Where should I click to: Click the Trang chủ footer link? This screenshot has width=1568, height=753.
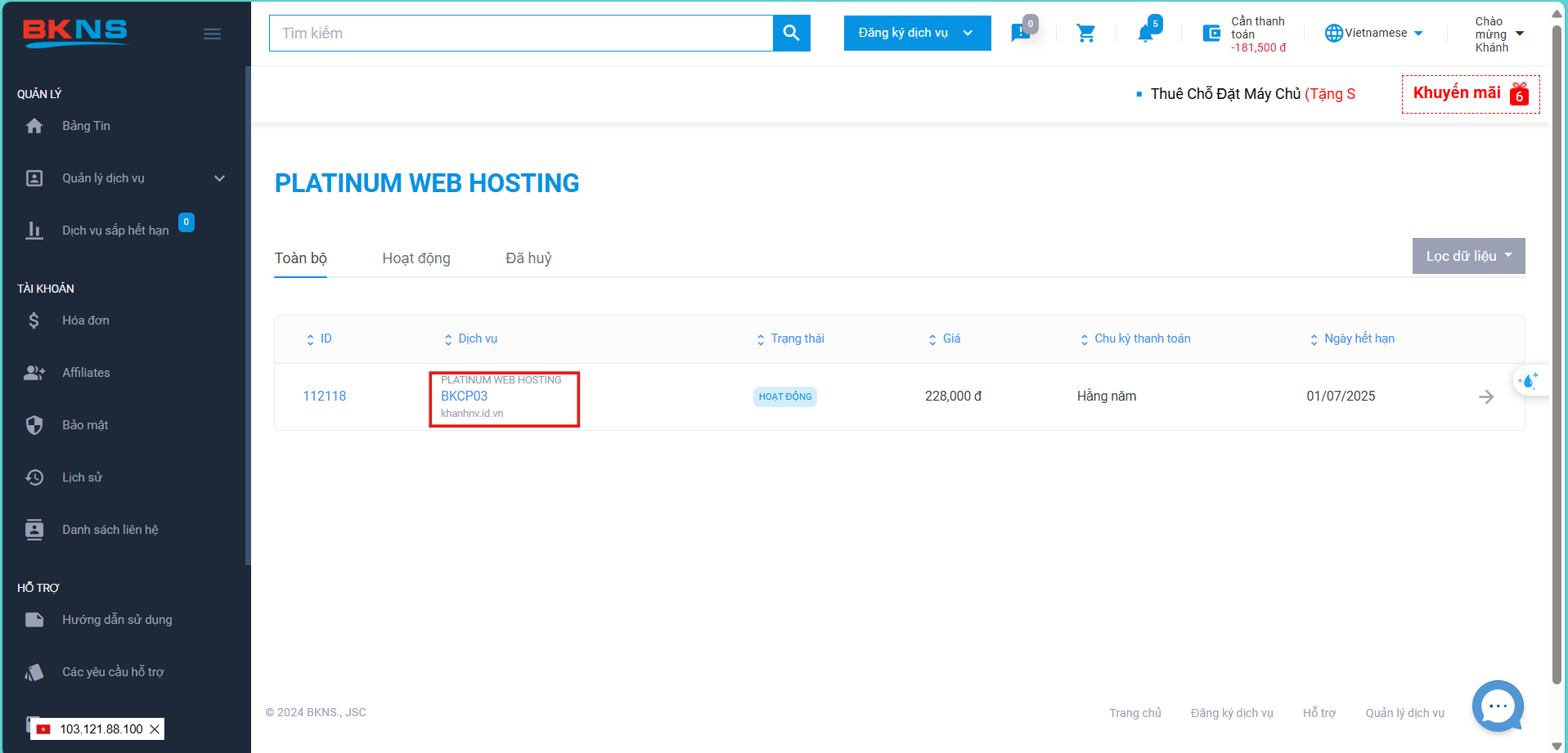[1135, 713]
